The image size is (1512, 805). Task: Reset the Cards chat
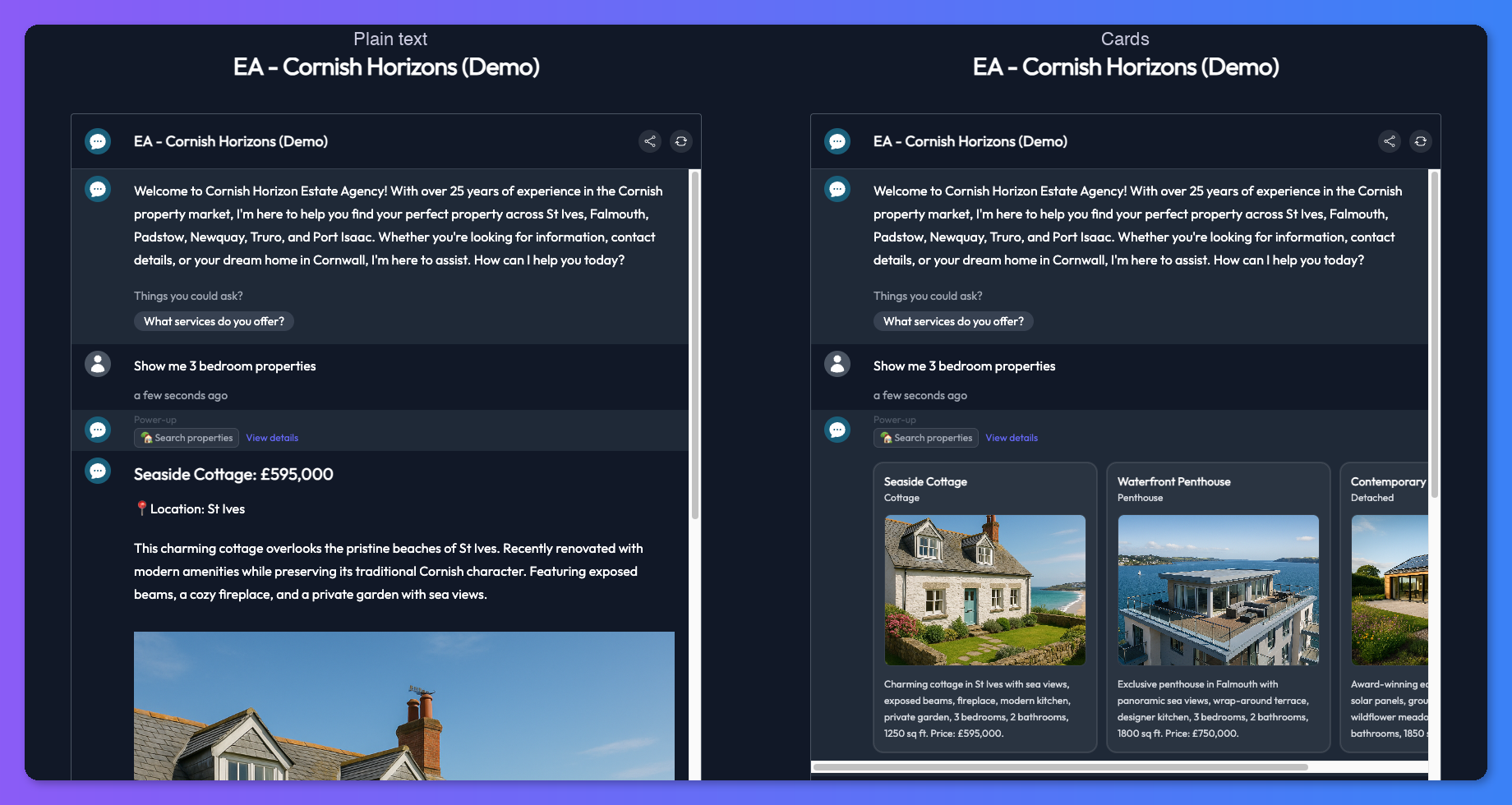coord(1421,141)
